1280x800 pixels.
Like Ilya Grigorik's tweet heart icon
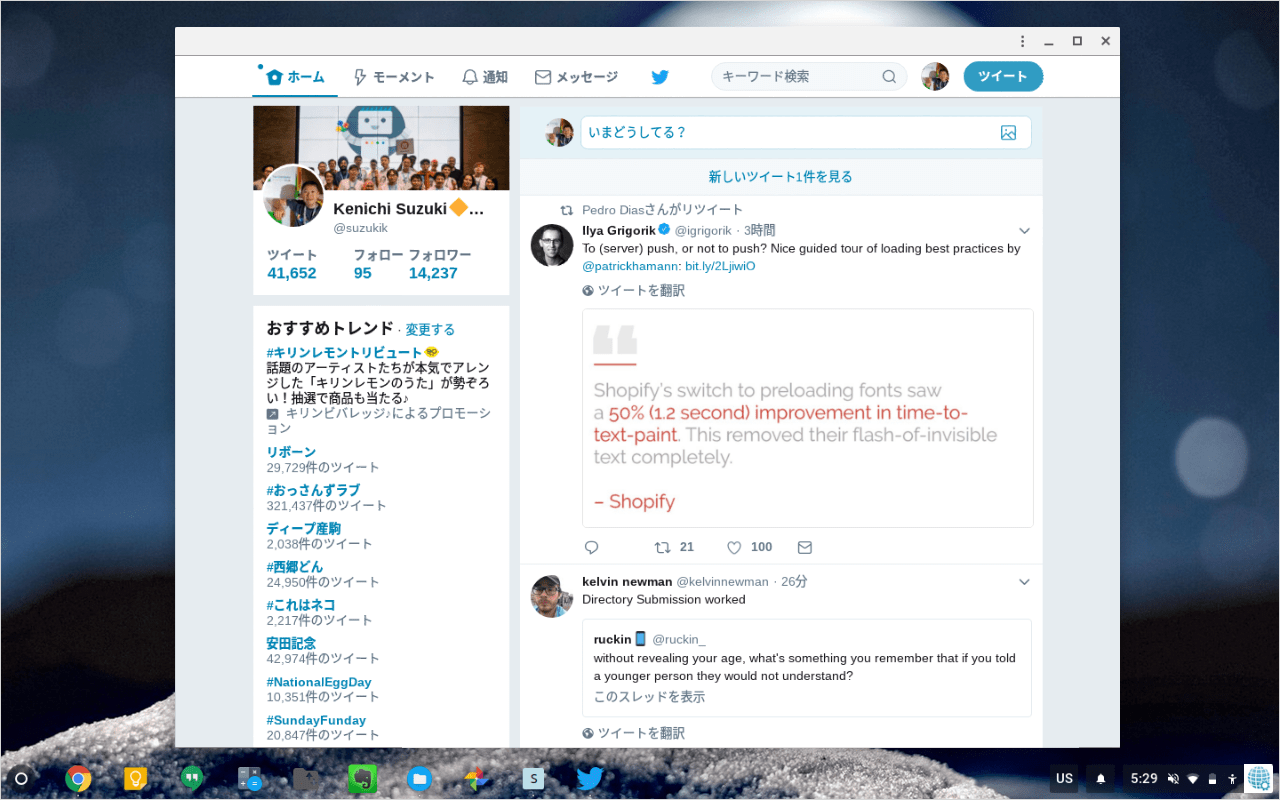click(734, 548)
